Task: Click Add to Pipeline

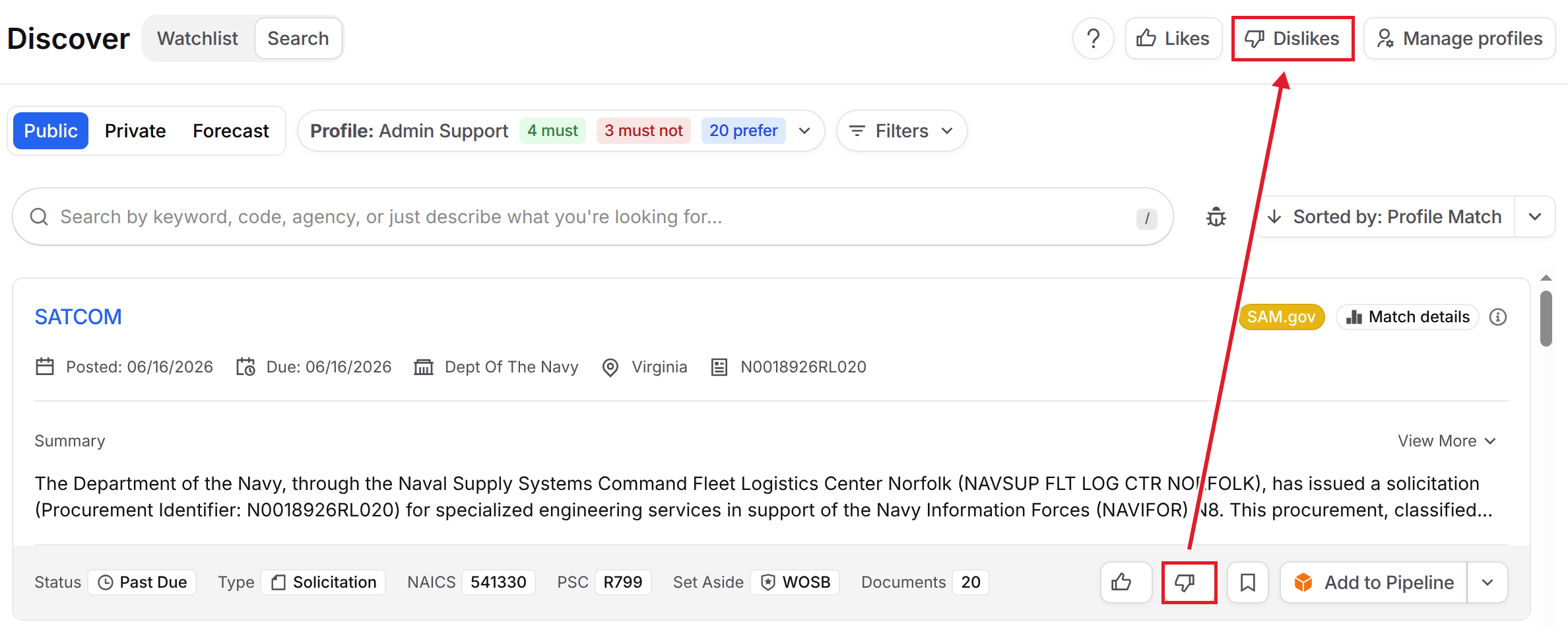Action: [1374, 582]
